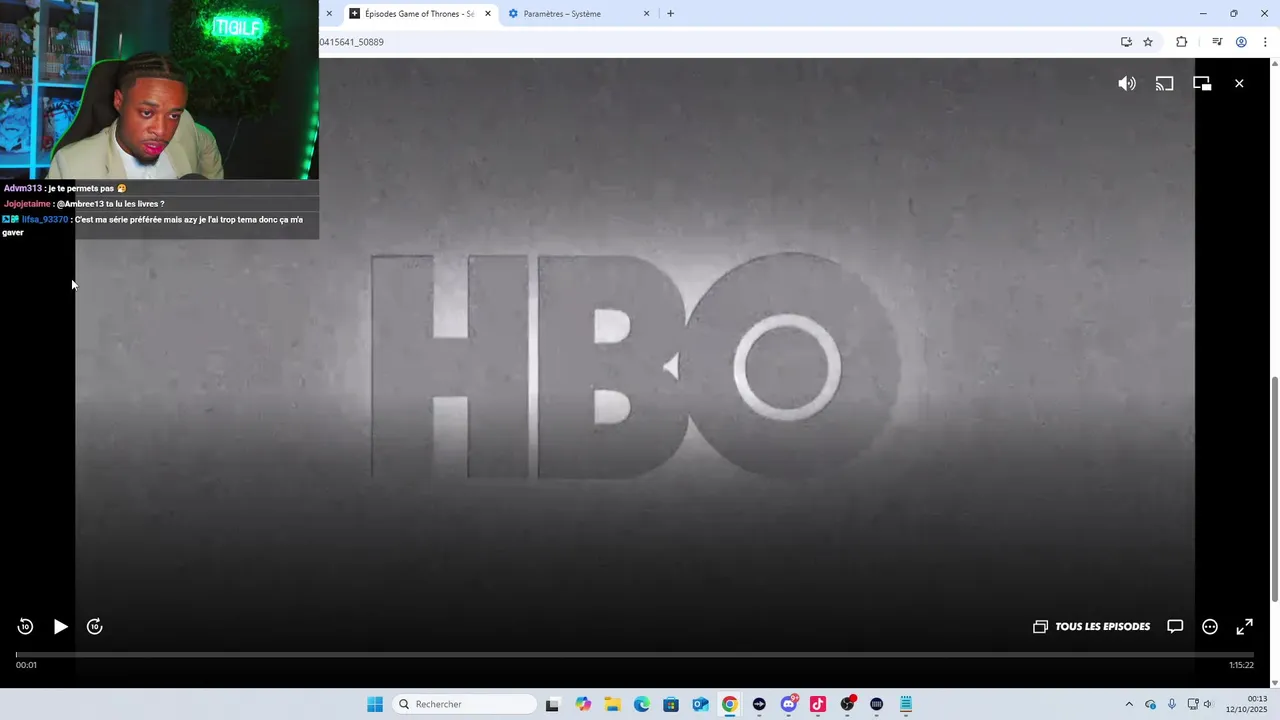The width and height of the screenshot is (1280, 720).
Task: Open Chrome extensions menu
Action: 1181,42
